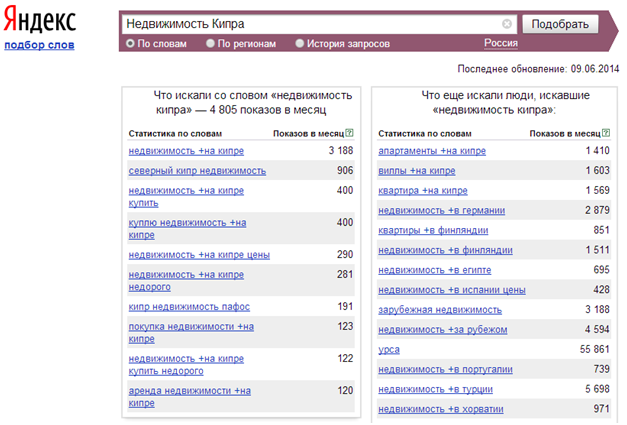Open link недвижимость +на кипре with 3 188
Viewport: 627px width, 425px height.
tap(186, 151)
